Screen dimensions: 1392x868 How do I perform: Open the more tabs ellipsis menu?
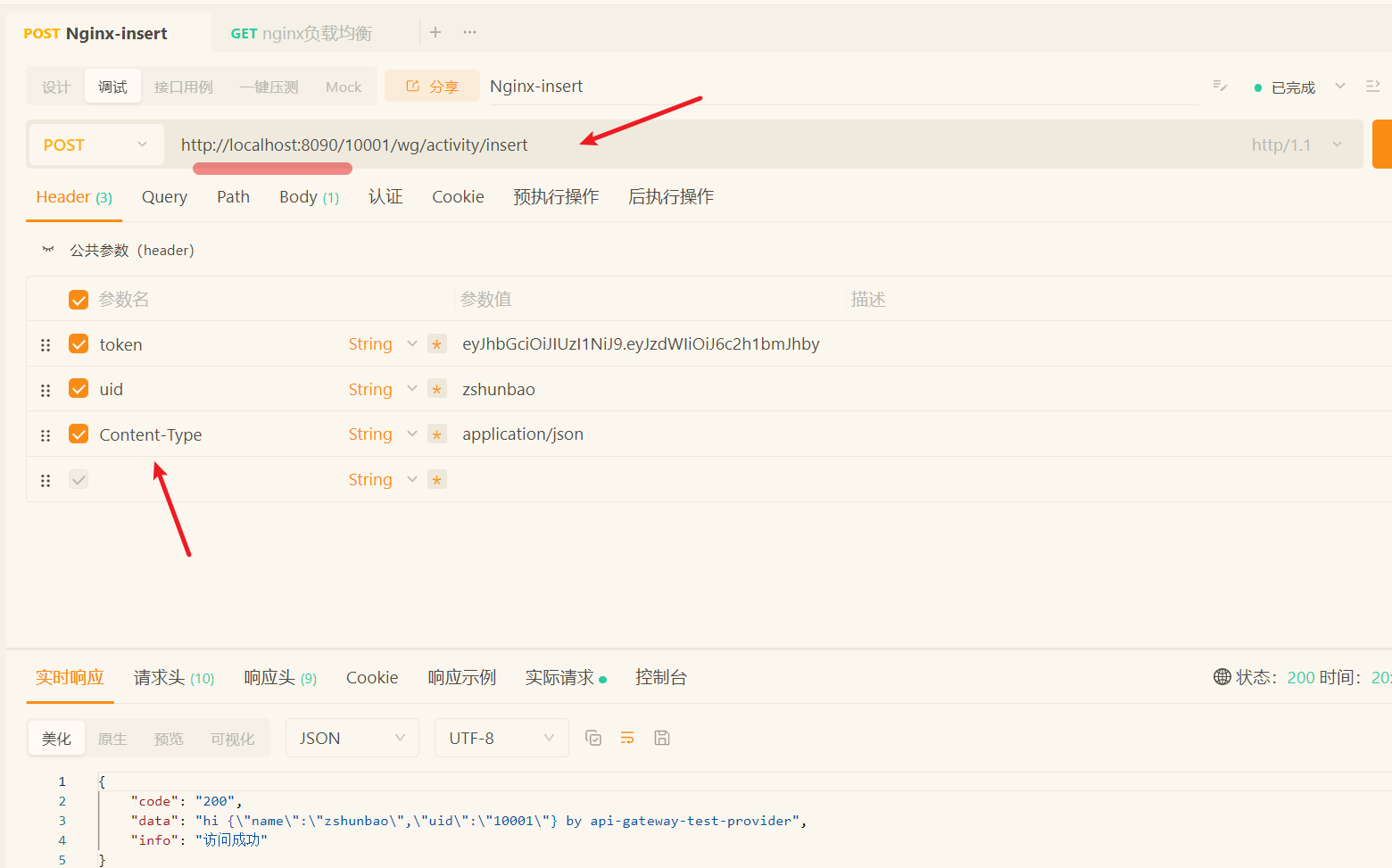(469, 32)
